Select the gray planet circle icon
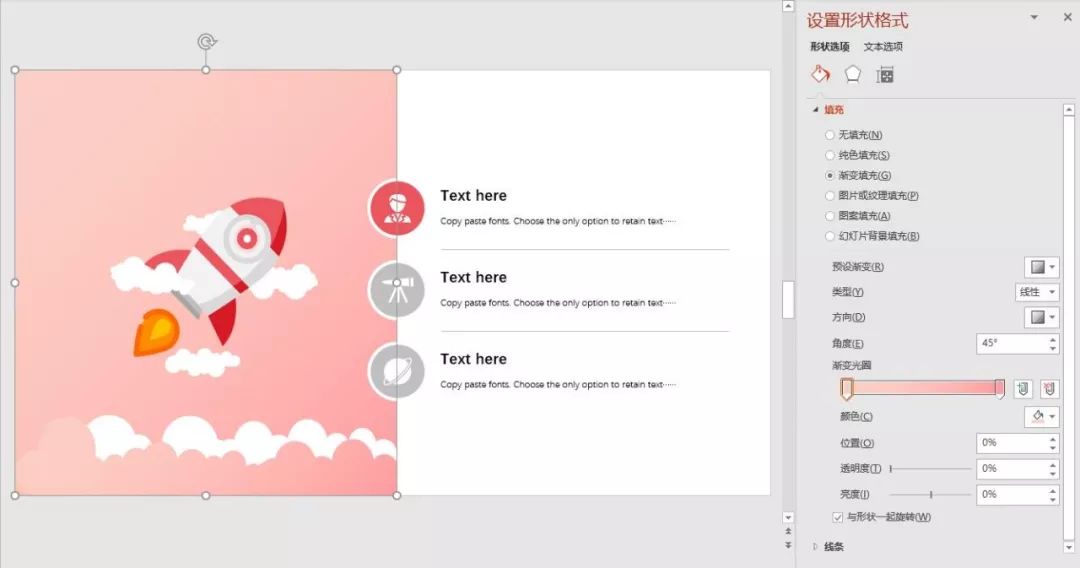 397,372
